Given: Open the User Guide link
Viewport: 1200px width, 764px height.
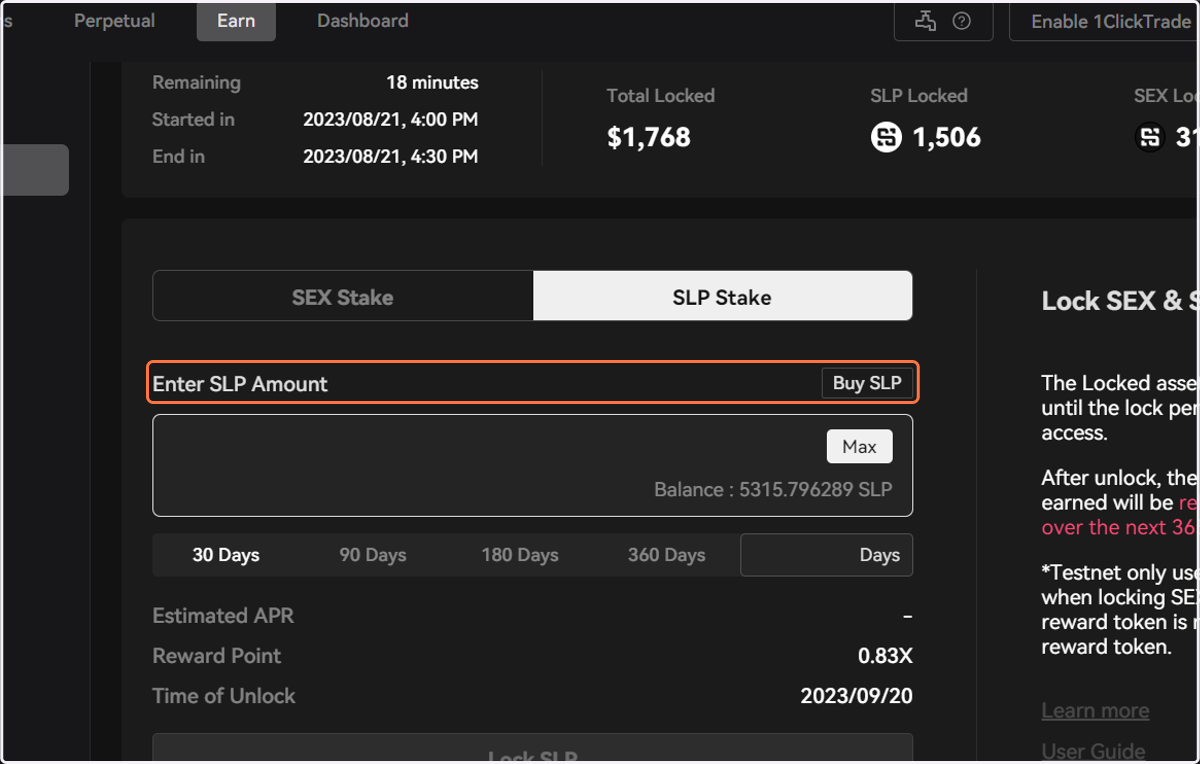Looking at the screenshot, I should click(x=1093, y=751).
